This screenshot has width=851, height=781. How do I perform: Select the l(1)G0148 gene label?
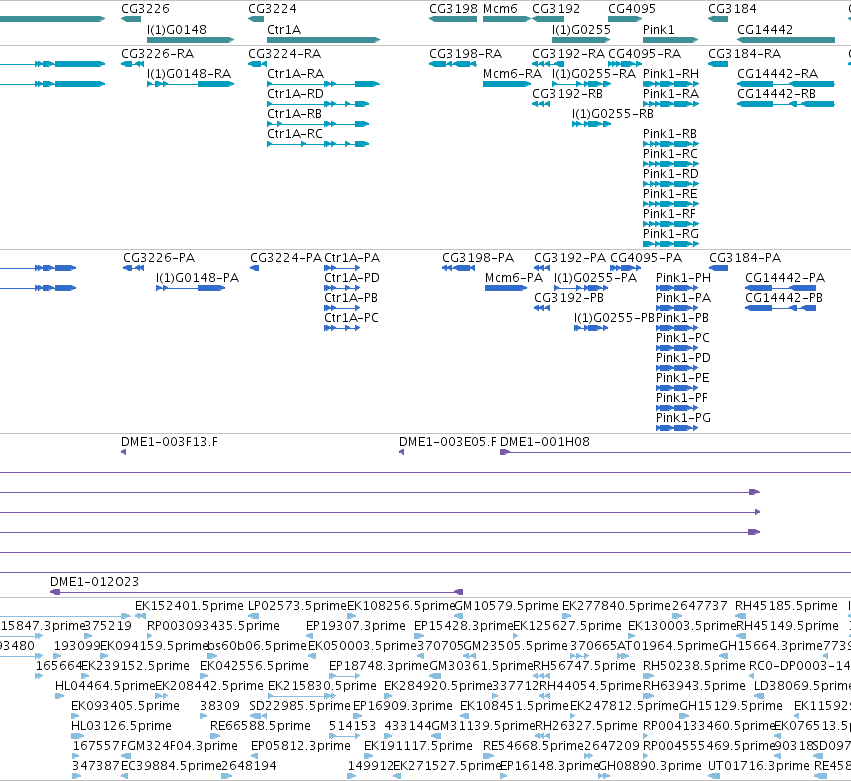(177, 29)
